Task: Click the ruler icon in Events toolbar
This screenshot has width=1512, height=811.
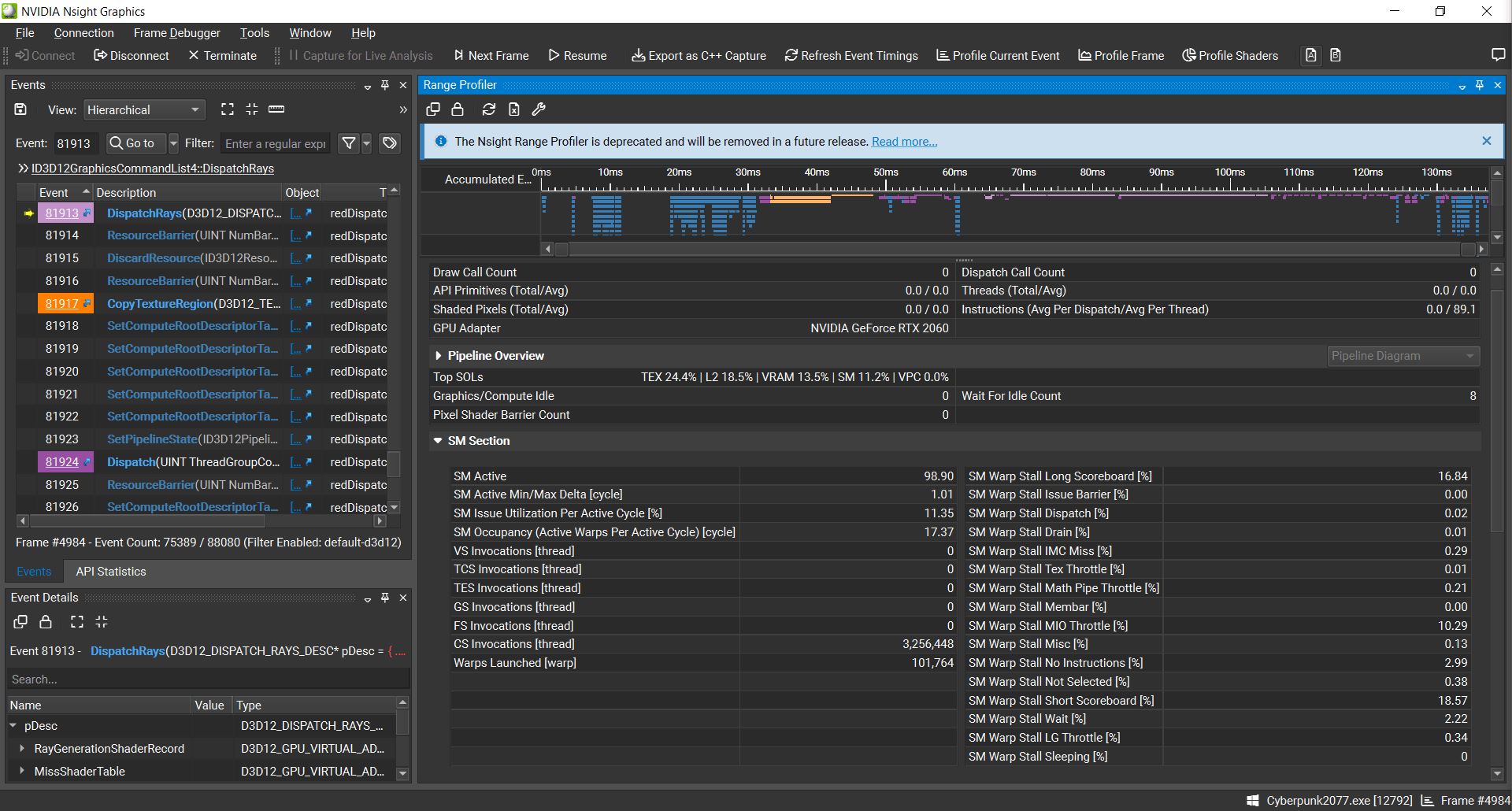Action: point(276,109)
